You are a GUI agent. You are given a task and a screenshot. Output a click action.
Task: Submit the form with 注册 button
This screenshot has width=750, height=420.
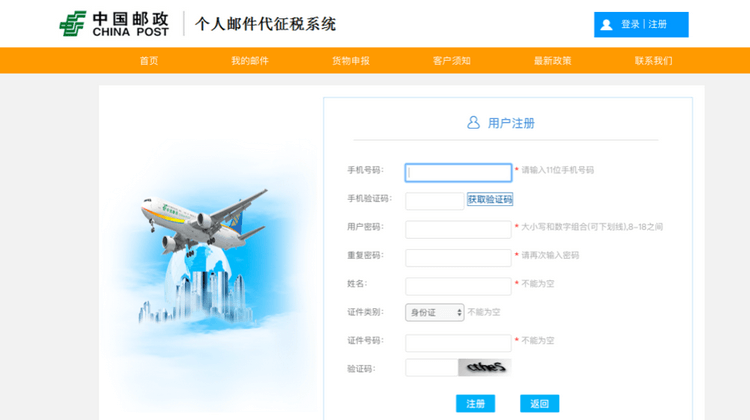(475, 404)
